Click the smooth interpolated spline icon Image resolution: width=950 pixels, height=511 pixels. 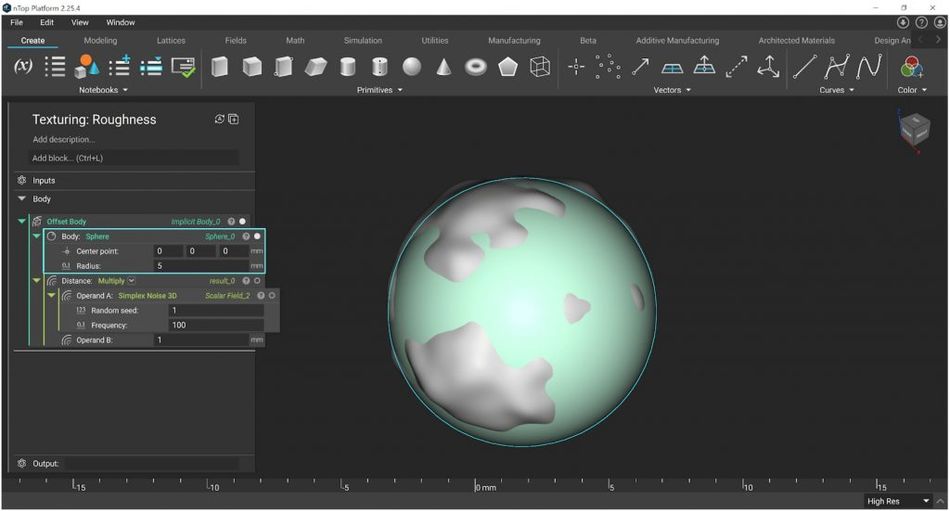[869, 66]
